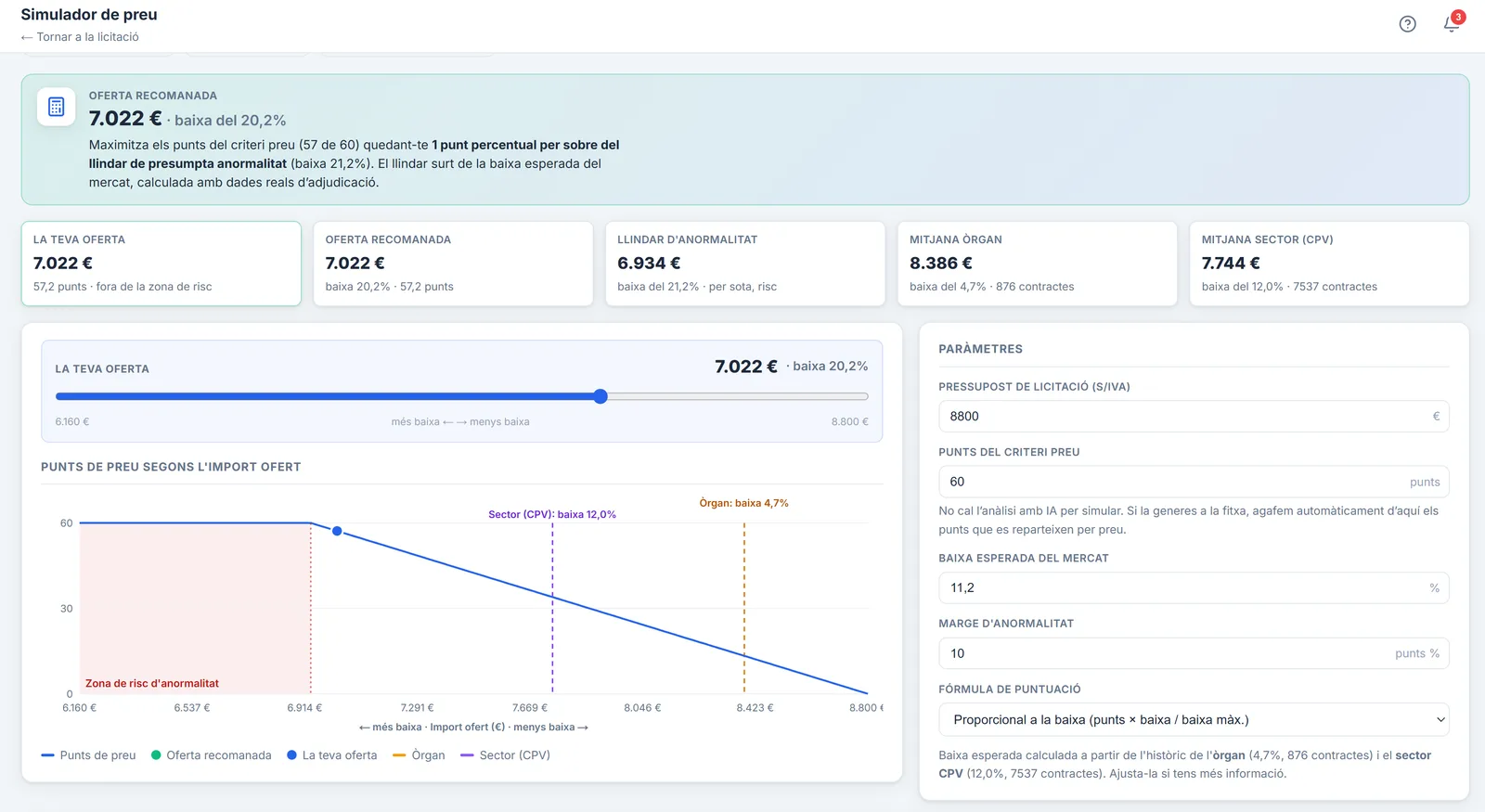Click the Baixa esperada del mercat field

point(1194,587)
